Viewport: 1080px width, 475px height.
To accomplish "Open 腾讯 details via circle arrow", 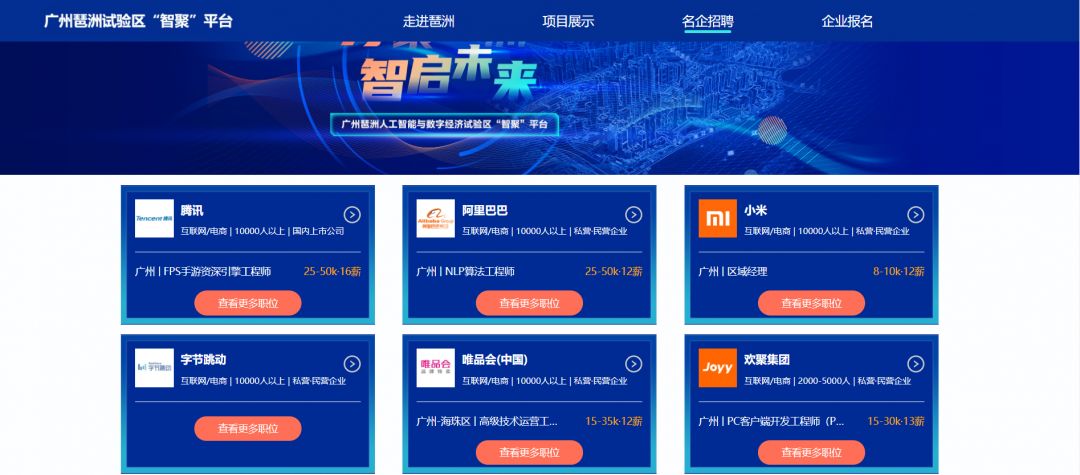I will (352, 215).
